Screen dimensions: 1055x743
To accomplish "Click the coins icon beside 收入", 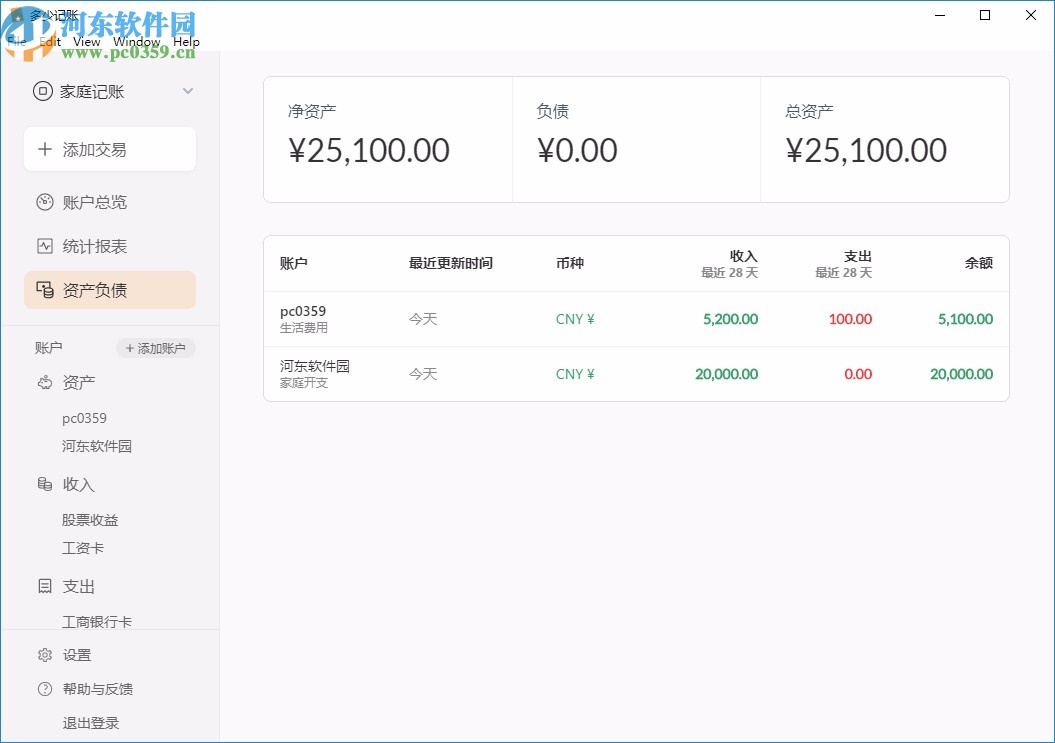I will (x=44, y=484).
